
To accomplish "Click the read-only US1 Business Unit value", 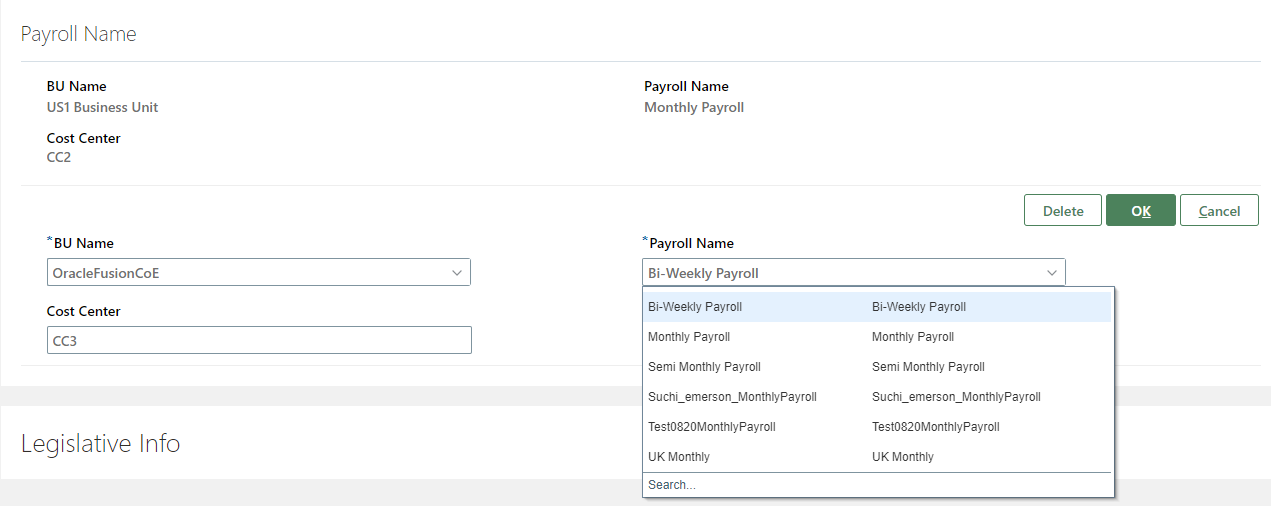I will click(102, 107).
